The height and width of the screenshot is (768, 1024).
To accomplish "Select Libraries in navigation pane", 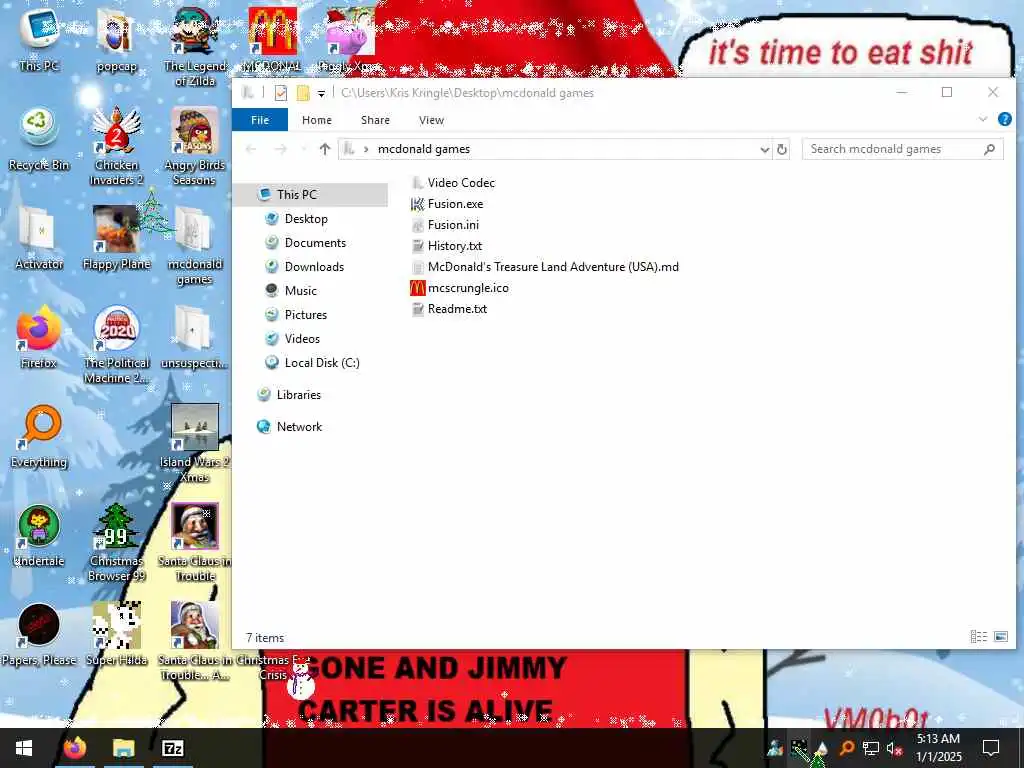I will [298, 395].
